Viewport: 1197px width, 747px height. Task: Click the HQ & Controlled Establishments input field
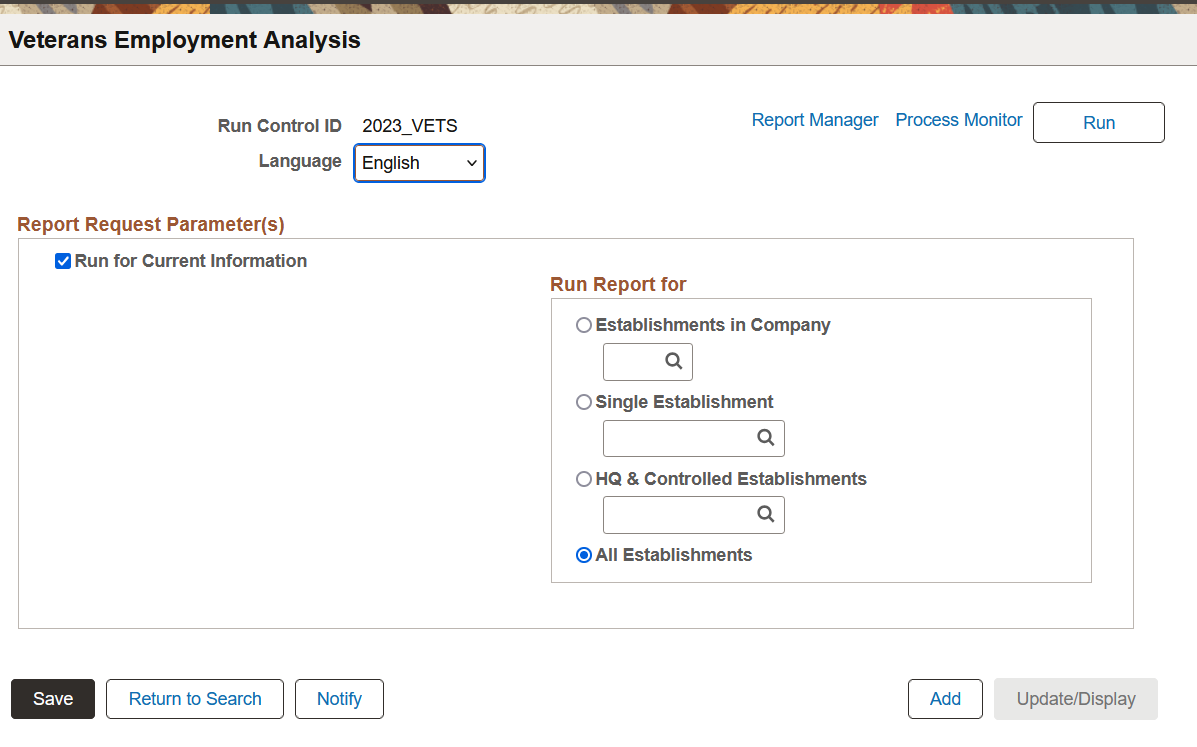[678, 515]
